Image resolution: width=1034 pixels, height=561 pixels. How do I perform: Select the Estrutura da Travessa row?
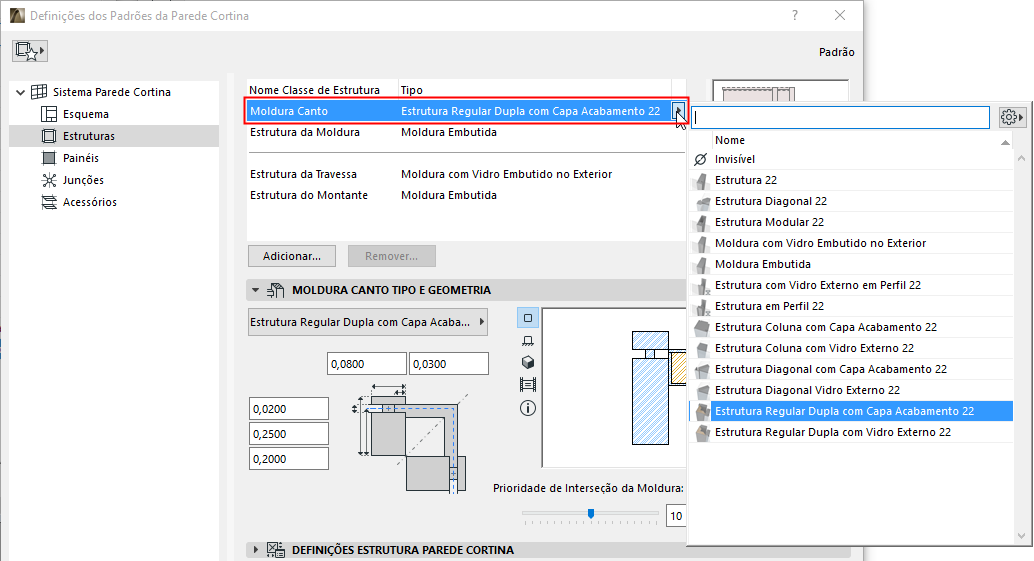click(x=466, y=174)
